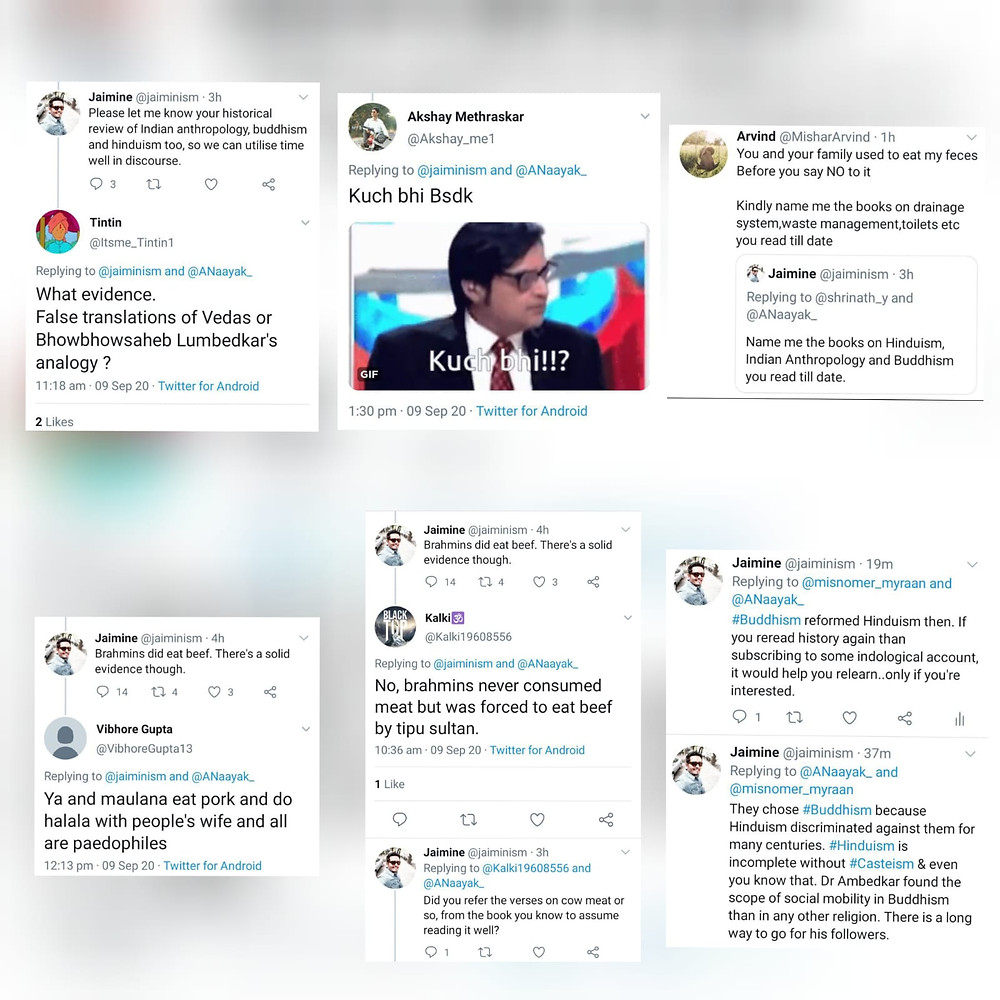Open Tintin tweet options chevron
The height and width of the screenshot is (1000, 1000).
305,223
